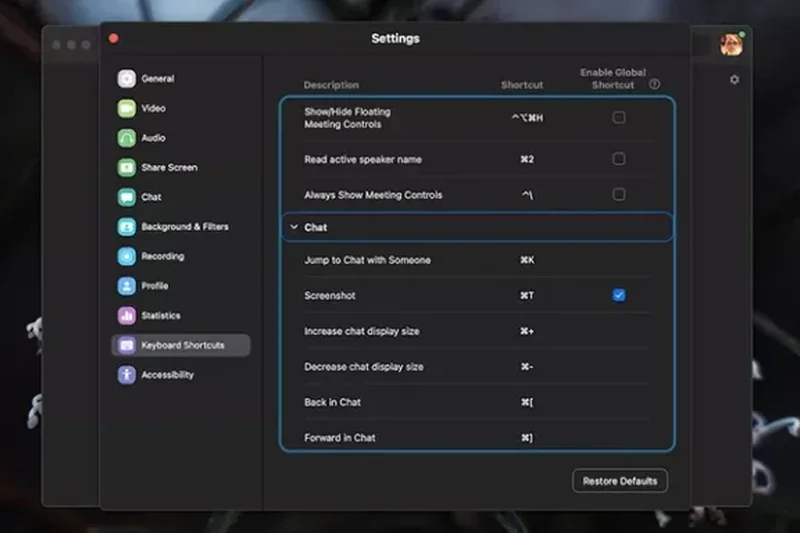Disable the Screenshot global shortcut checkbox
Screen dimensions: 800x533
619,295
